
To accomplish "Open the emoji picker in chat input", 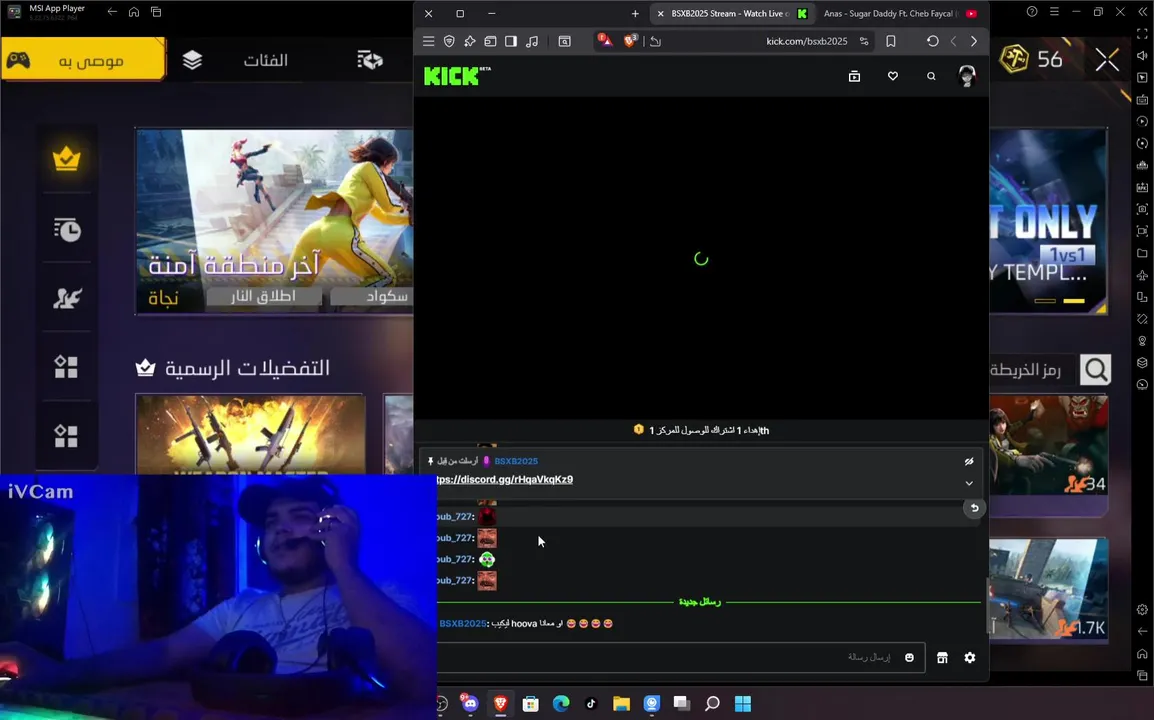I will [x=910, y=657].
